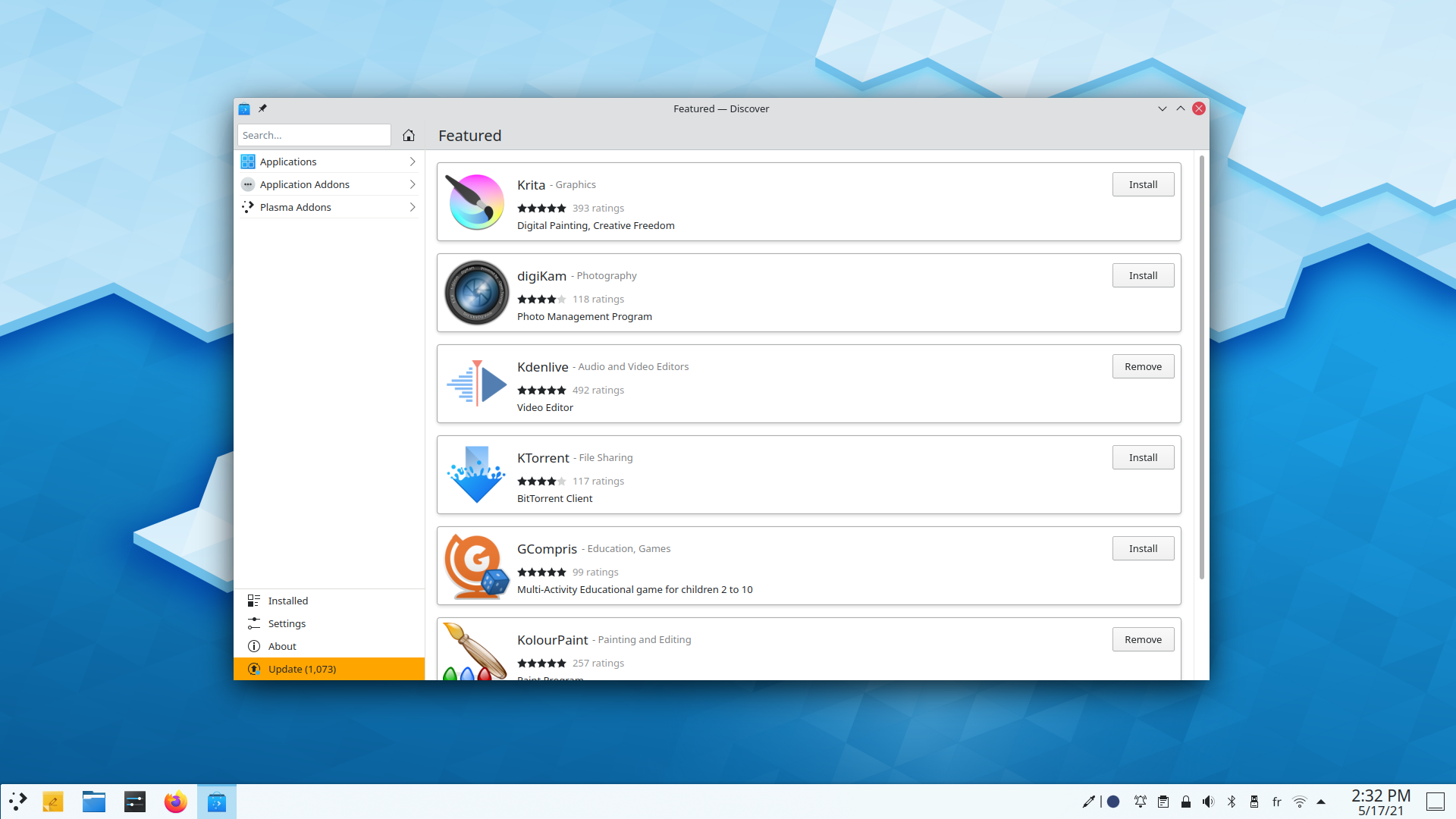Click the clock showing 2:32 PM
Viewport: 1456px width, 819px height.
pyautogui.click(x=1380, y=795)
